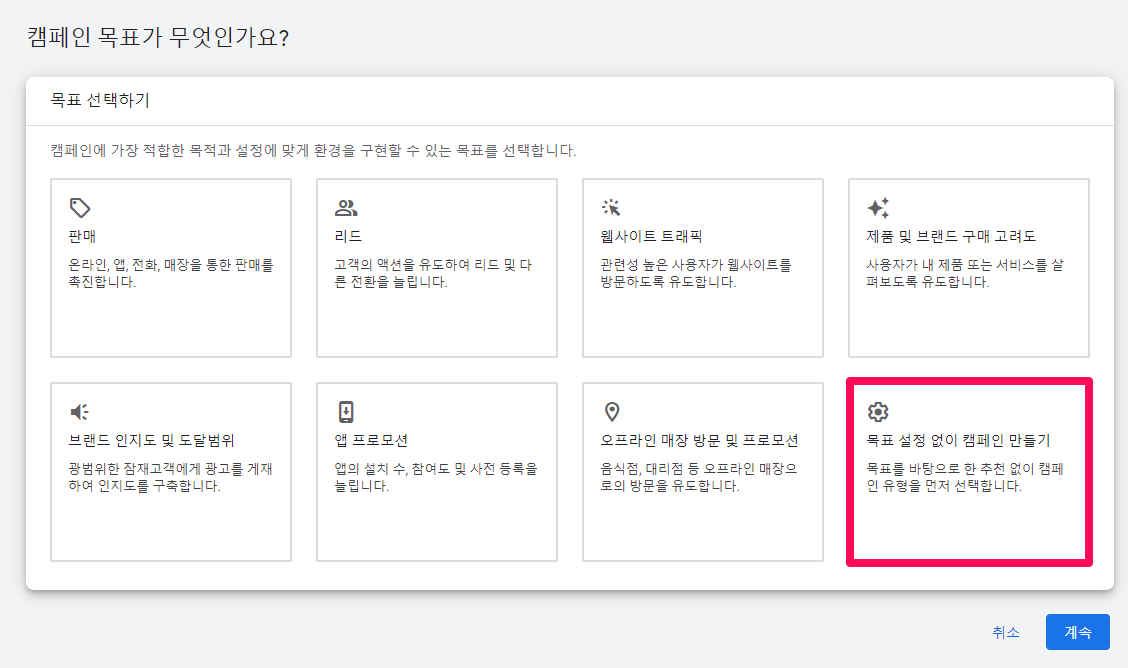Screen dimensions: 1128x668
Task: Click the people icon on the 리드 card
Action: tap(346, 208)
